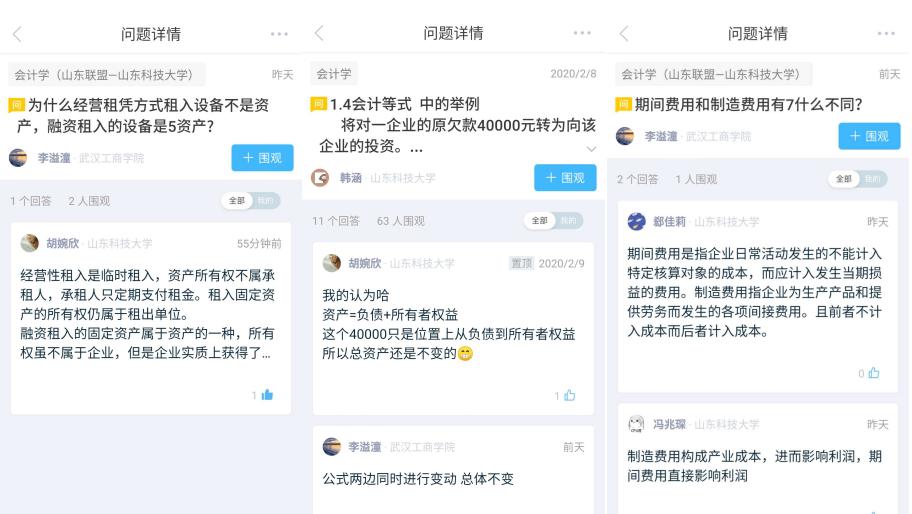Toggle the 全部 filter switch on the middle screen
The image size is (912, 514).
[x=553, y=220]
